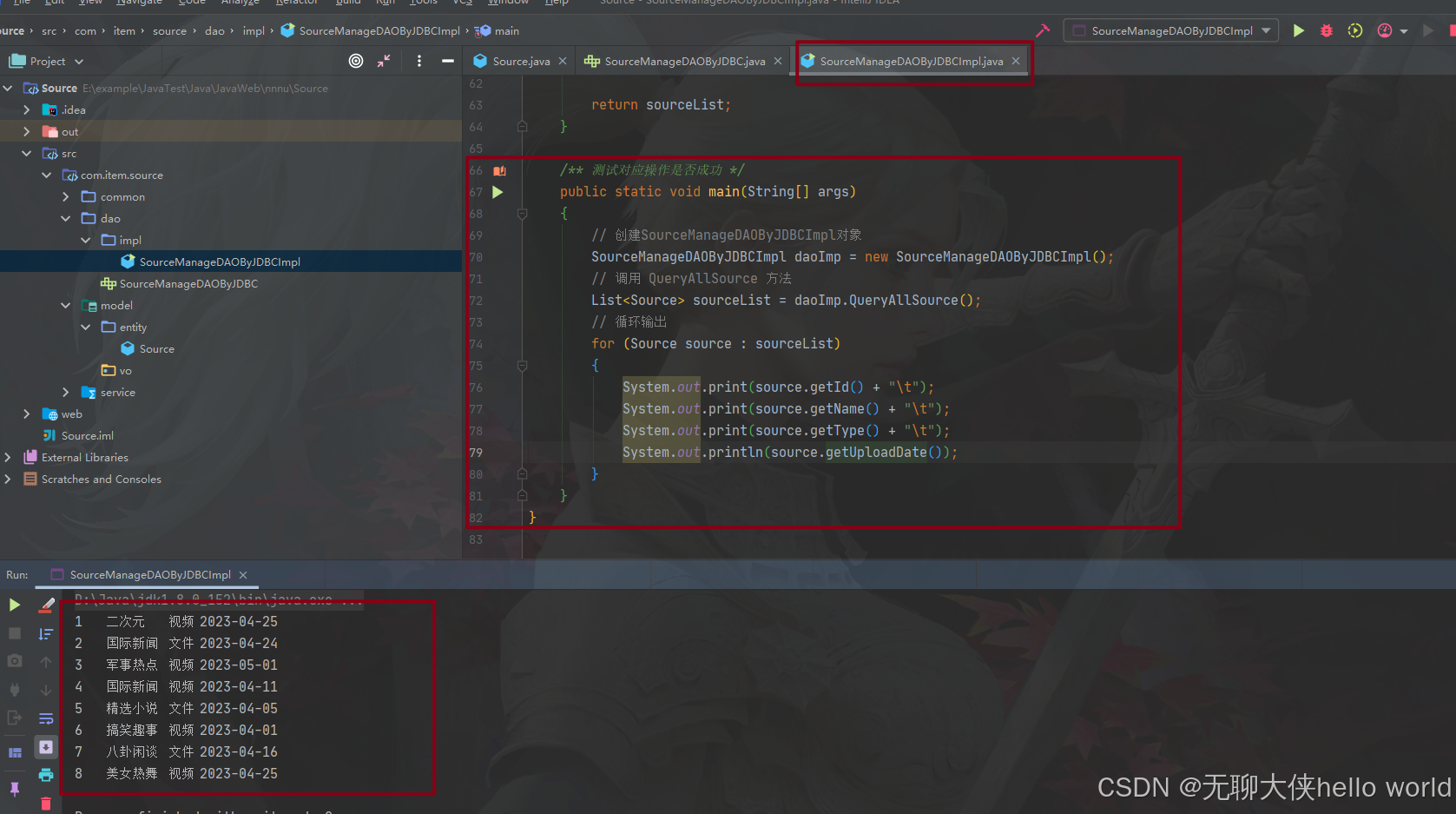Expand External Libraries node
The width and height of the screenshot is (1456, 814).
coord(7,457)
